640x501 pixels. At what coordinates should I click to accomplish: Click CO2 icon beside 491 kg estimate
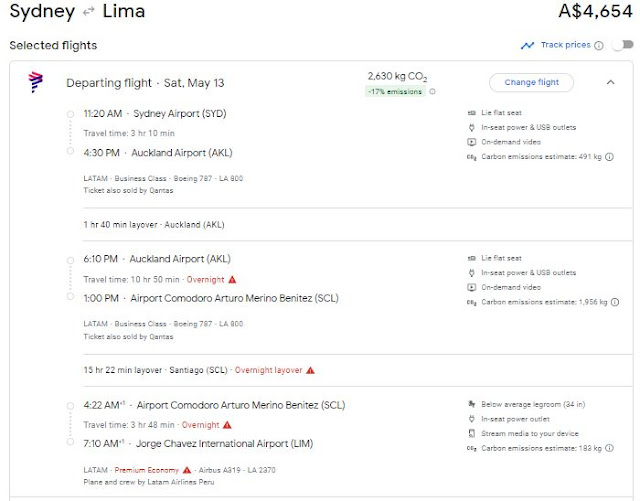point(471,157)
